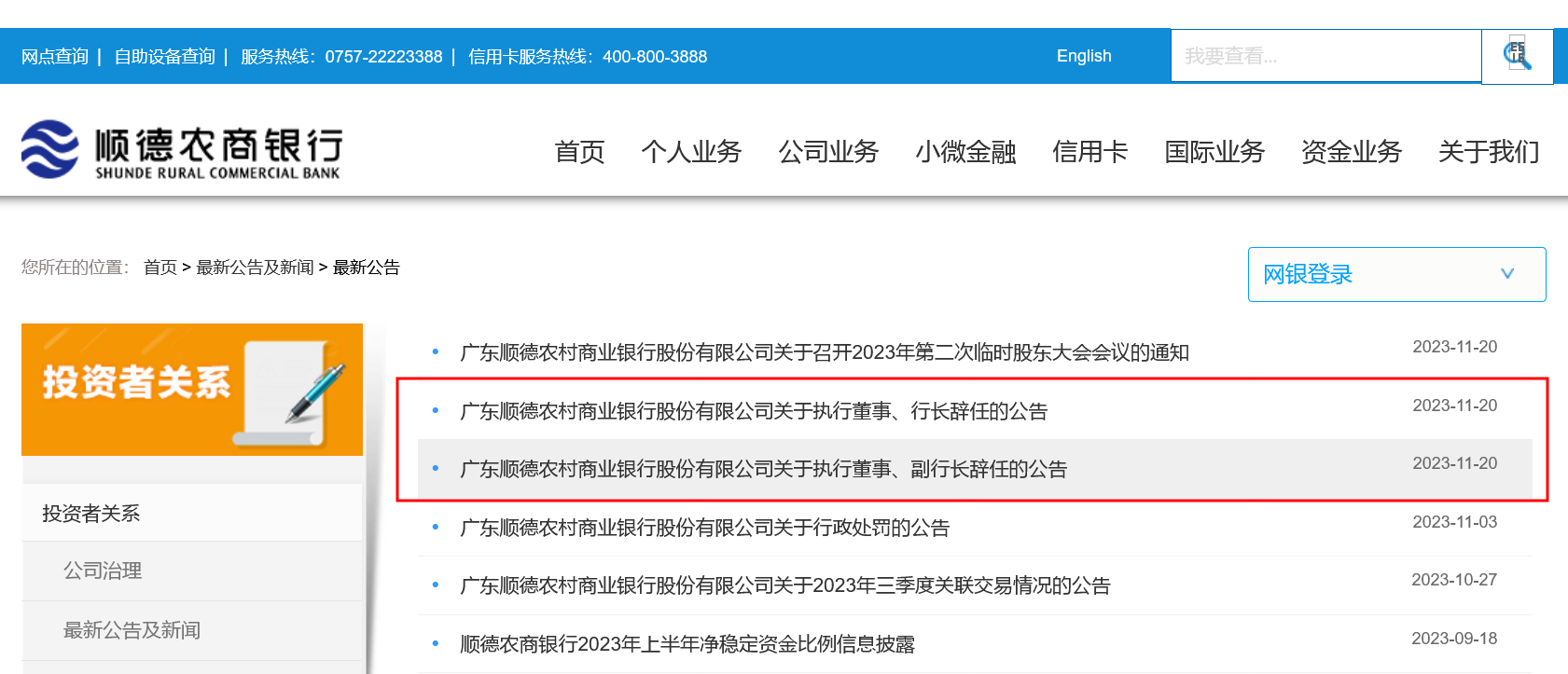
Task: Open 信用卡 navigation menu
Action: [x=1089, y=151]
